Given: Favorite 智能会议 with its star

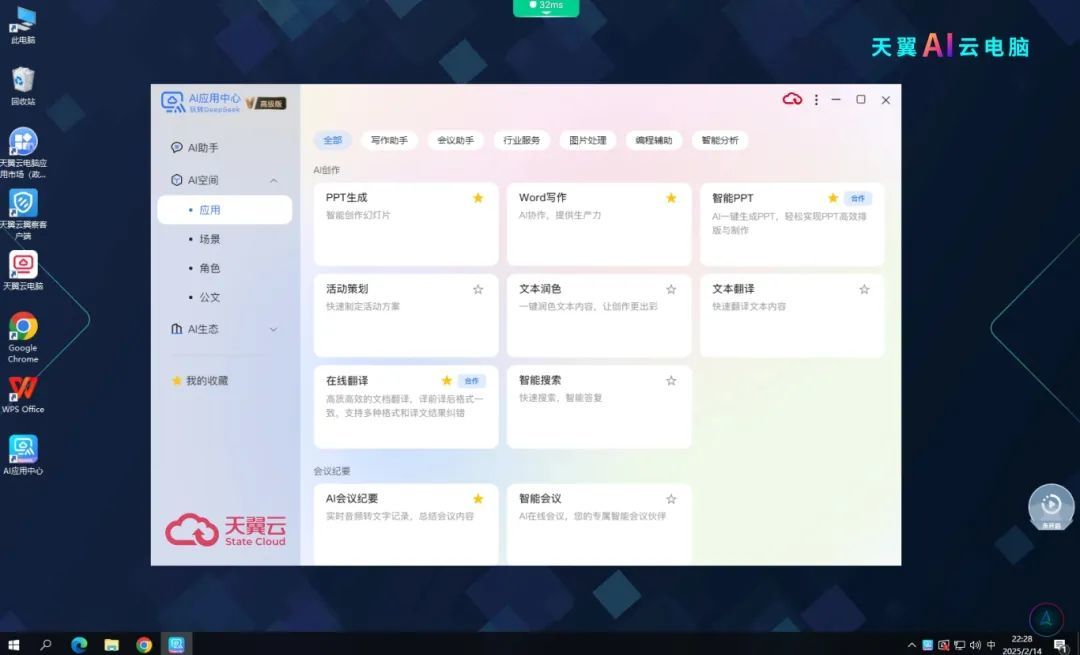Looking at the screenshot, I should tap(671, 499).
